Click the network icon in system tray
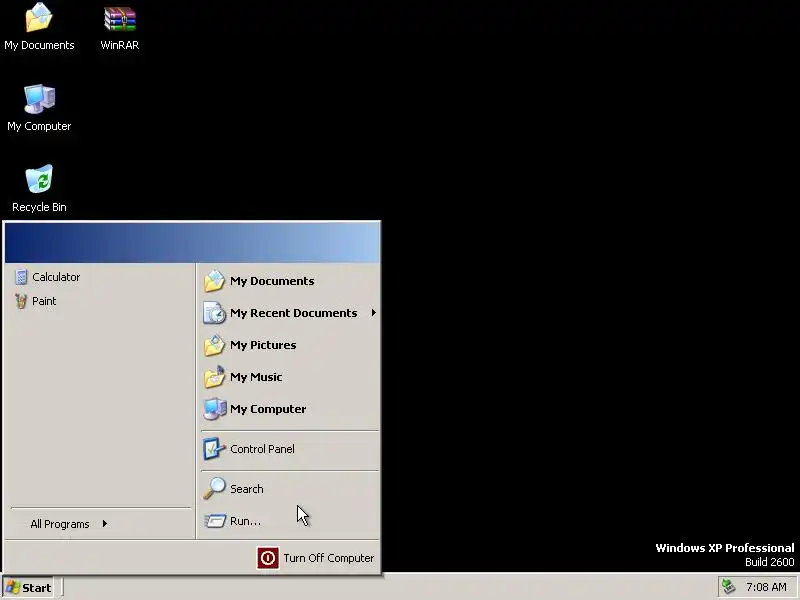This screenshot has height=600, width=800. tap(728, 587)
